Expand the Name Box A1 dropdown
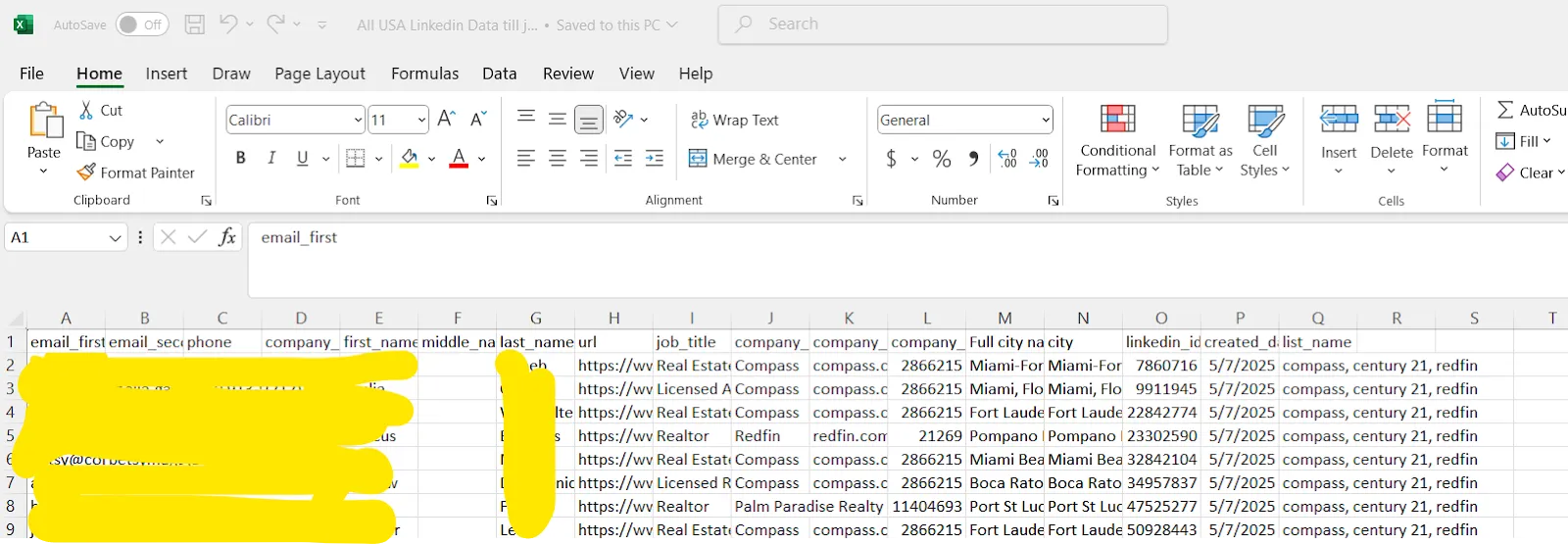 pos(115,238)
